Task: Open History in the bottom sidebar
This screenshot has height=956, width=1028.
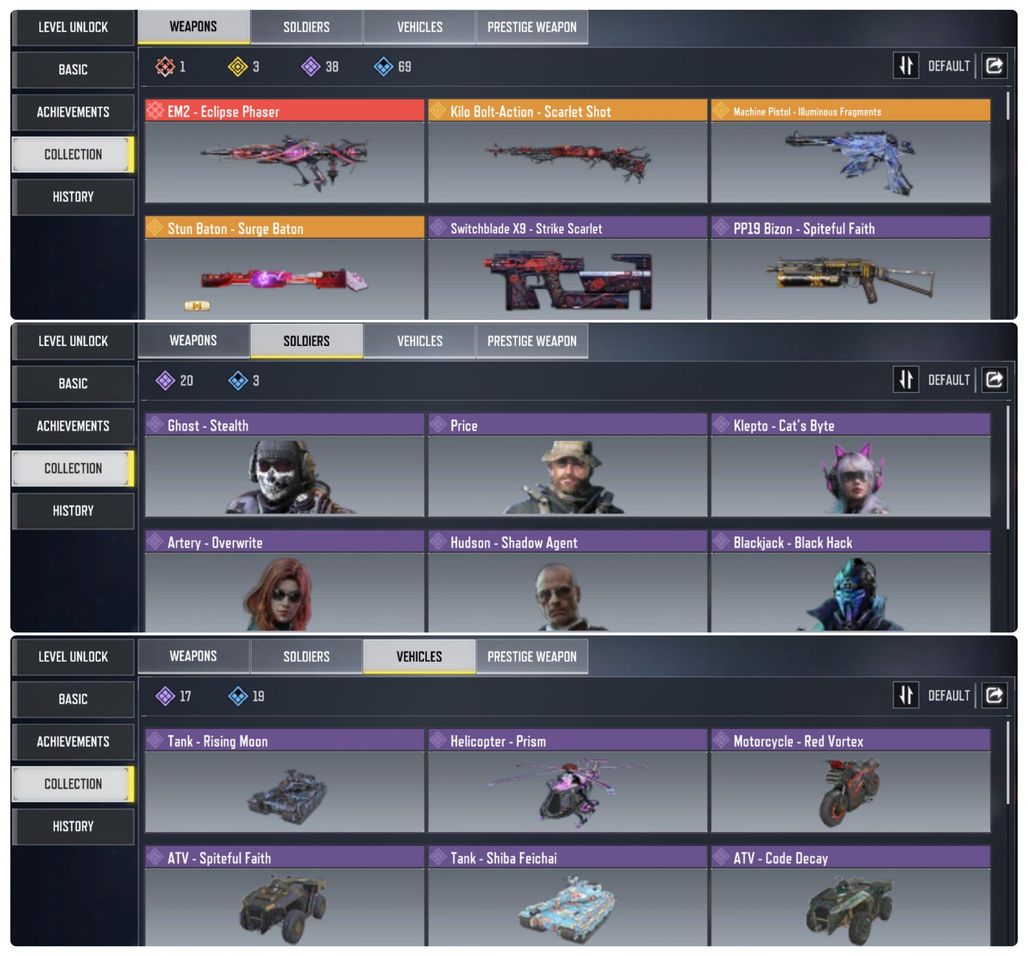Action: 73,826
